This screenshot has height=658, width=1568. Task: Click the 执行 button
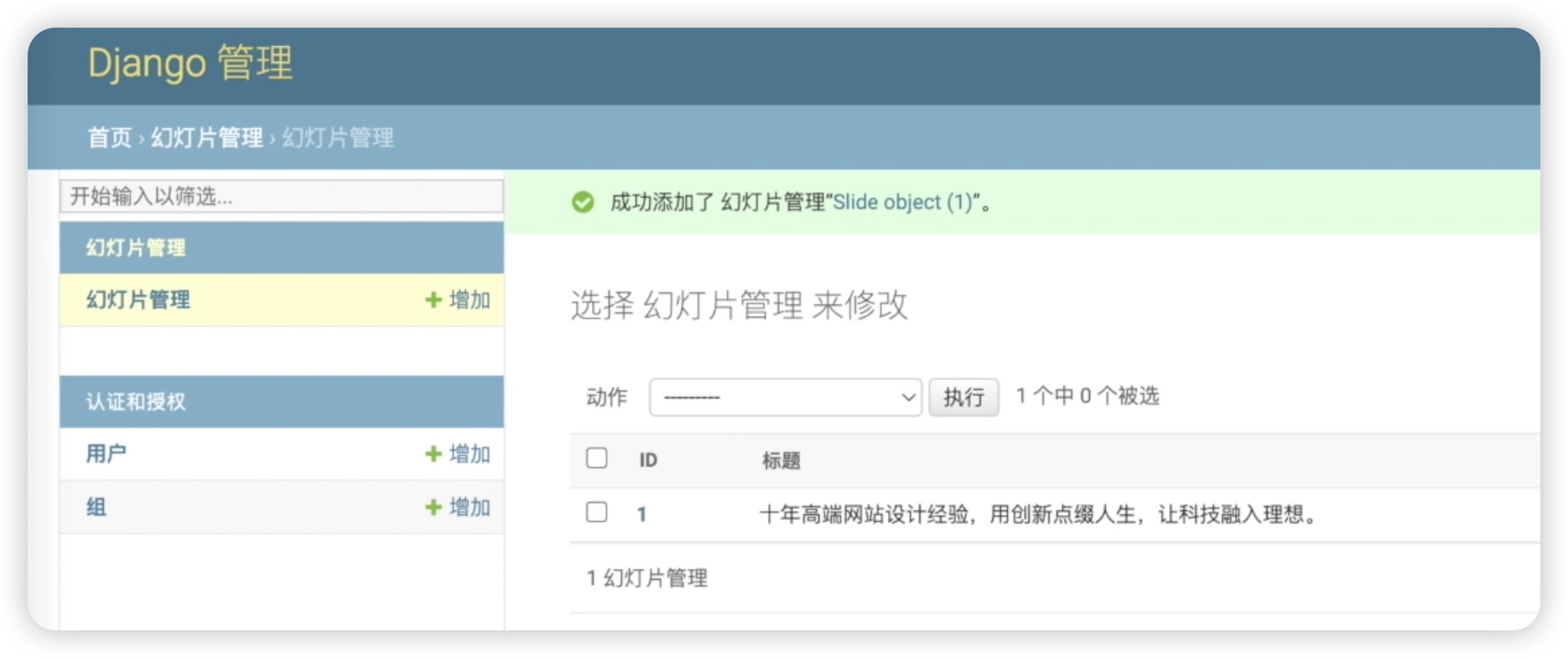point(964,397)
